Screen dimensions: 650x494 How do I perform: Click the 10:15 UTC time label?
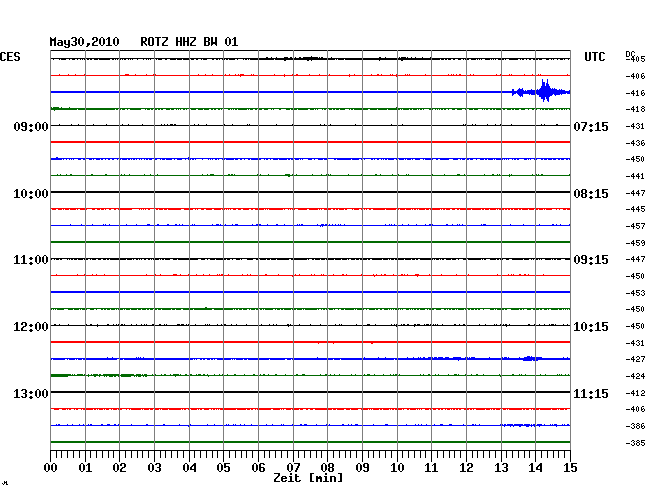click(x=591, y=327)
